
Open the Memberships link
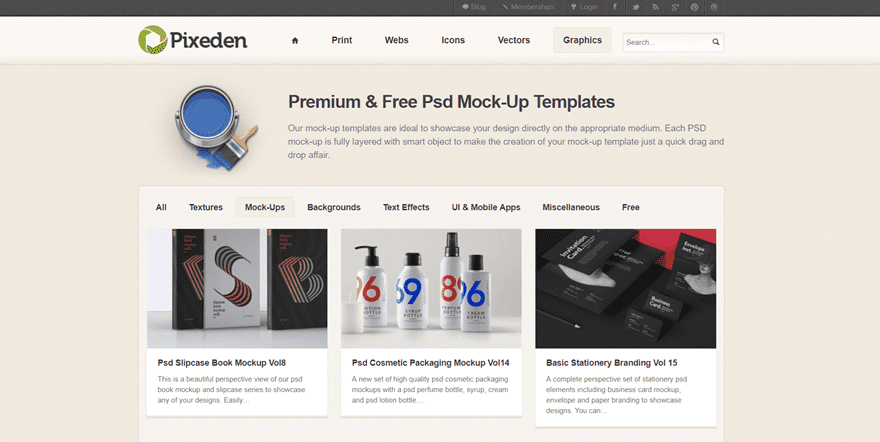coord(528,7)
